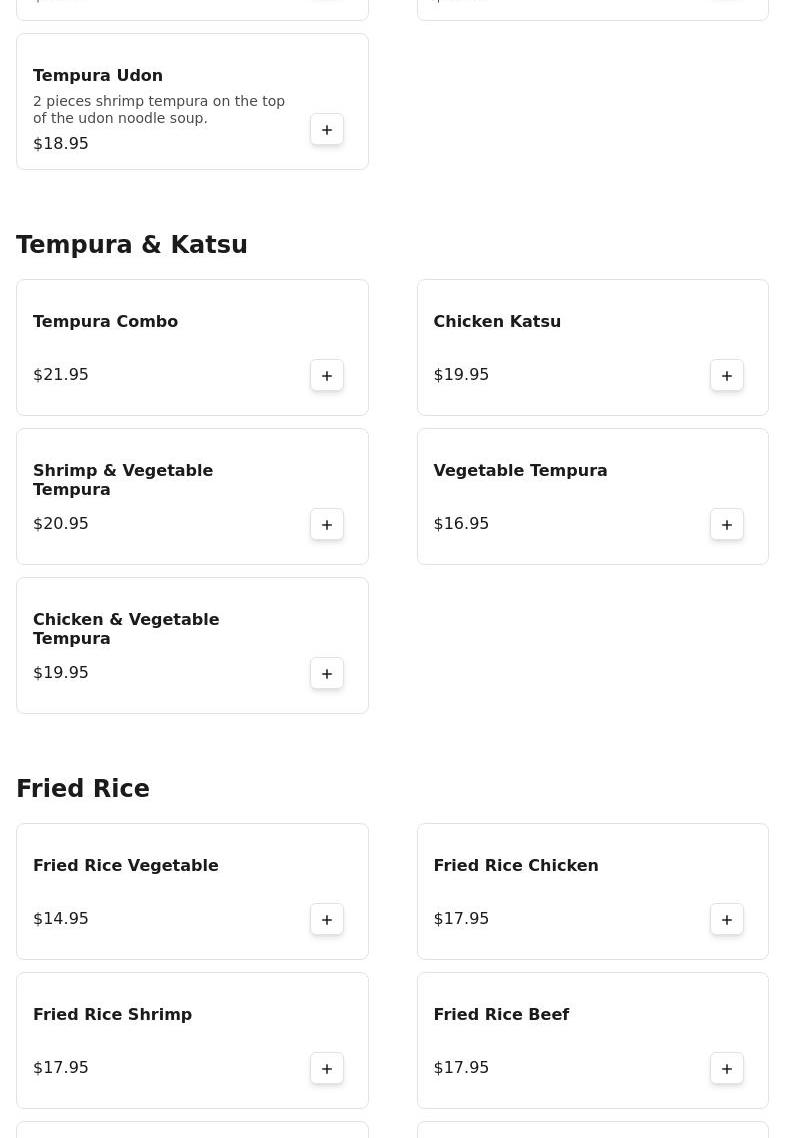The width and height of the screenshot is (785, 1138).
Task: Click the Tempura & Katsu section heading
Action: [x=132, y=245]
